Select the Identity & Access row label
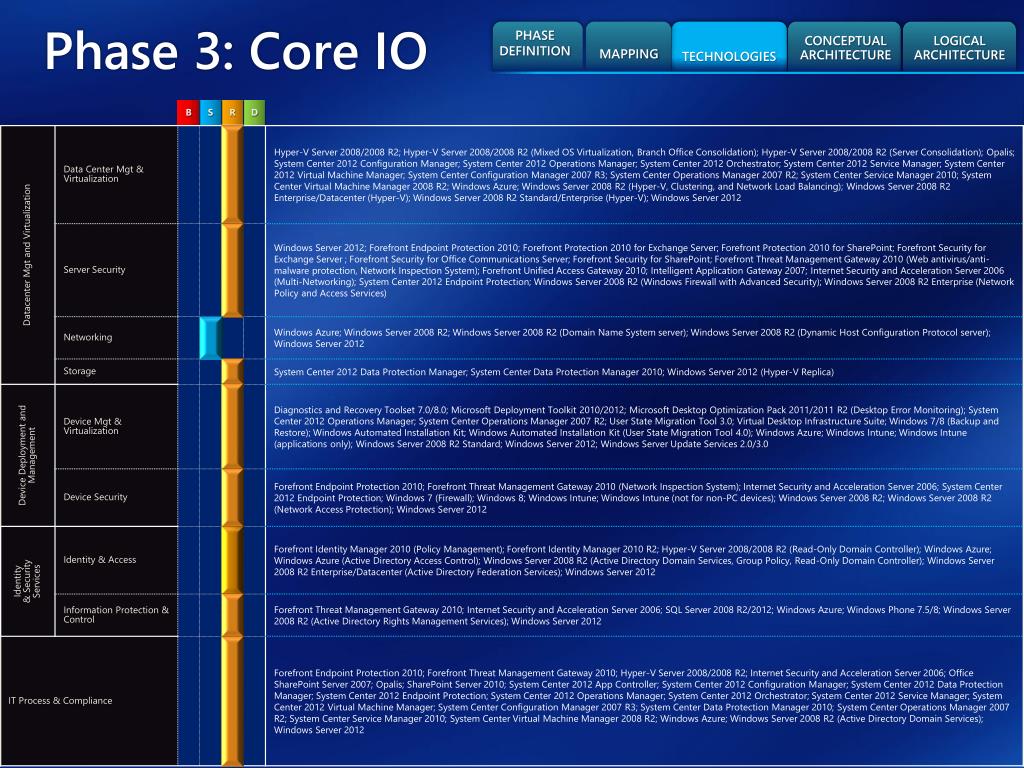Screen dimensions: 1024x768 point(100,560)
